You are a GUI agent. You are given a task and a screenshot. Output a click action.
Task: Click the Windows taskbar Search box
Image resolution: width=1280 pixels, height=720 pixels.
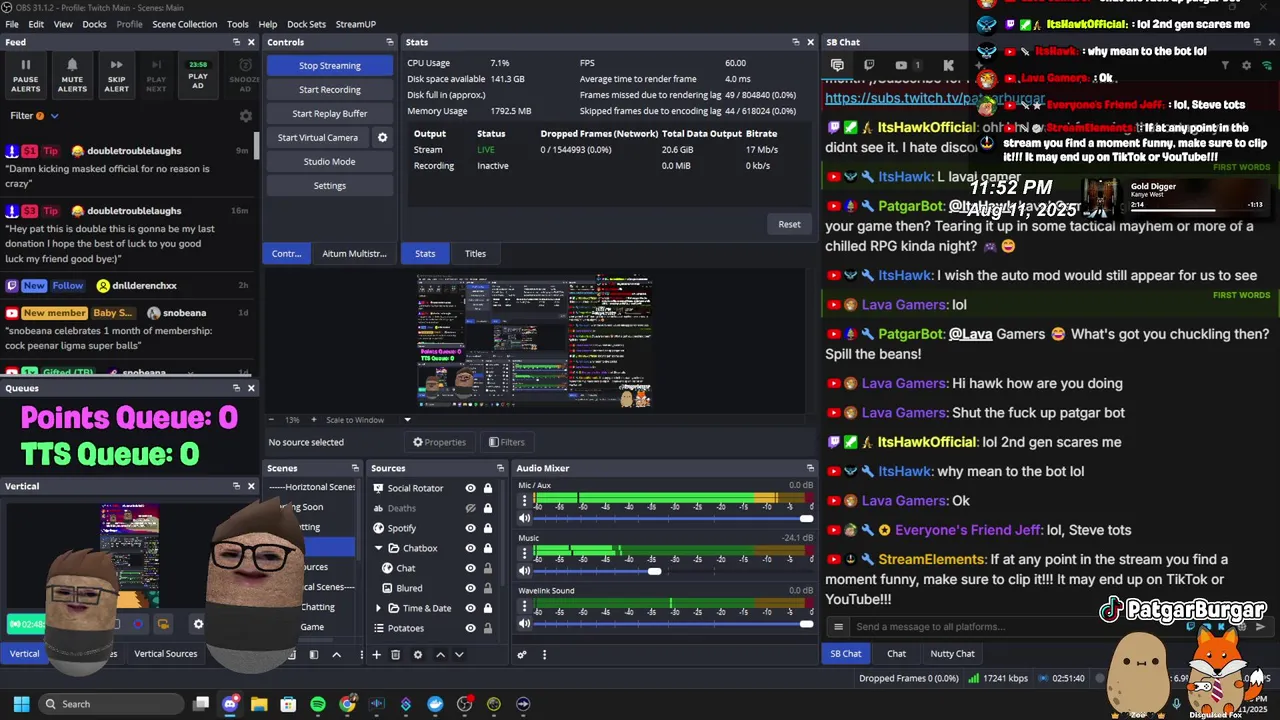(x=112, y=704)
